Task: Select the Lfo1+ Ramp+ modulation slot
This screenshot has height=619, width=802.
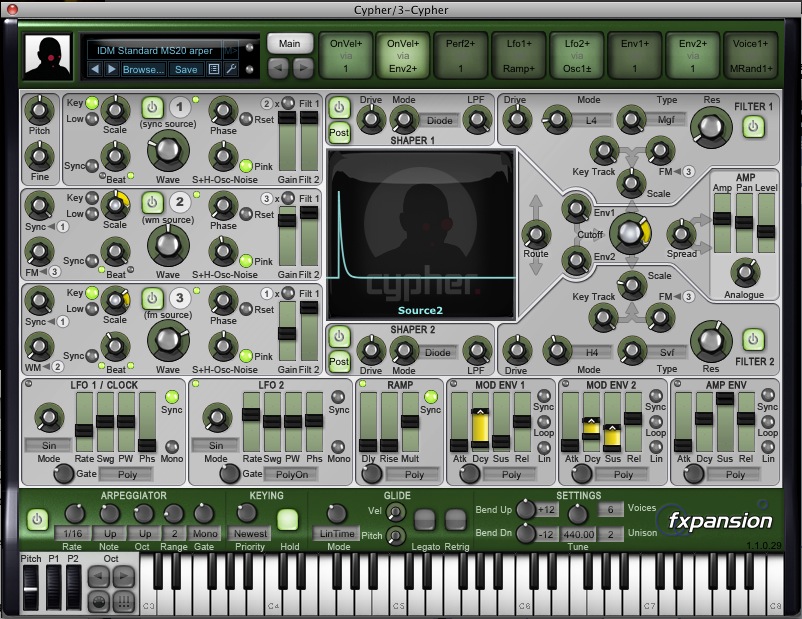Action: pyautogui.click(x=519, y=56)
